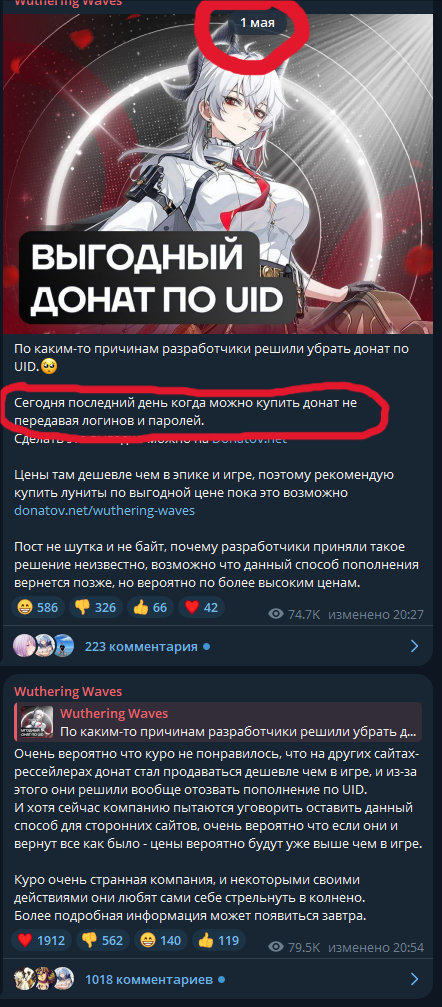The width and height of the screenshot is (442, 1007).
Task: Toggle the 66 thumbs-up reaction
Action: [x=150, y=607]
